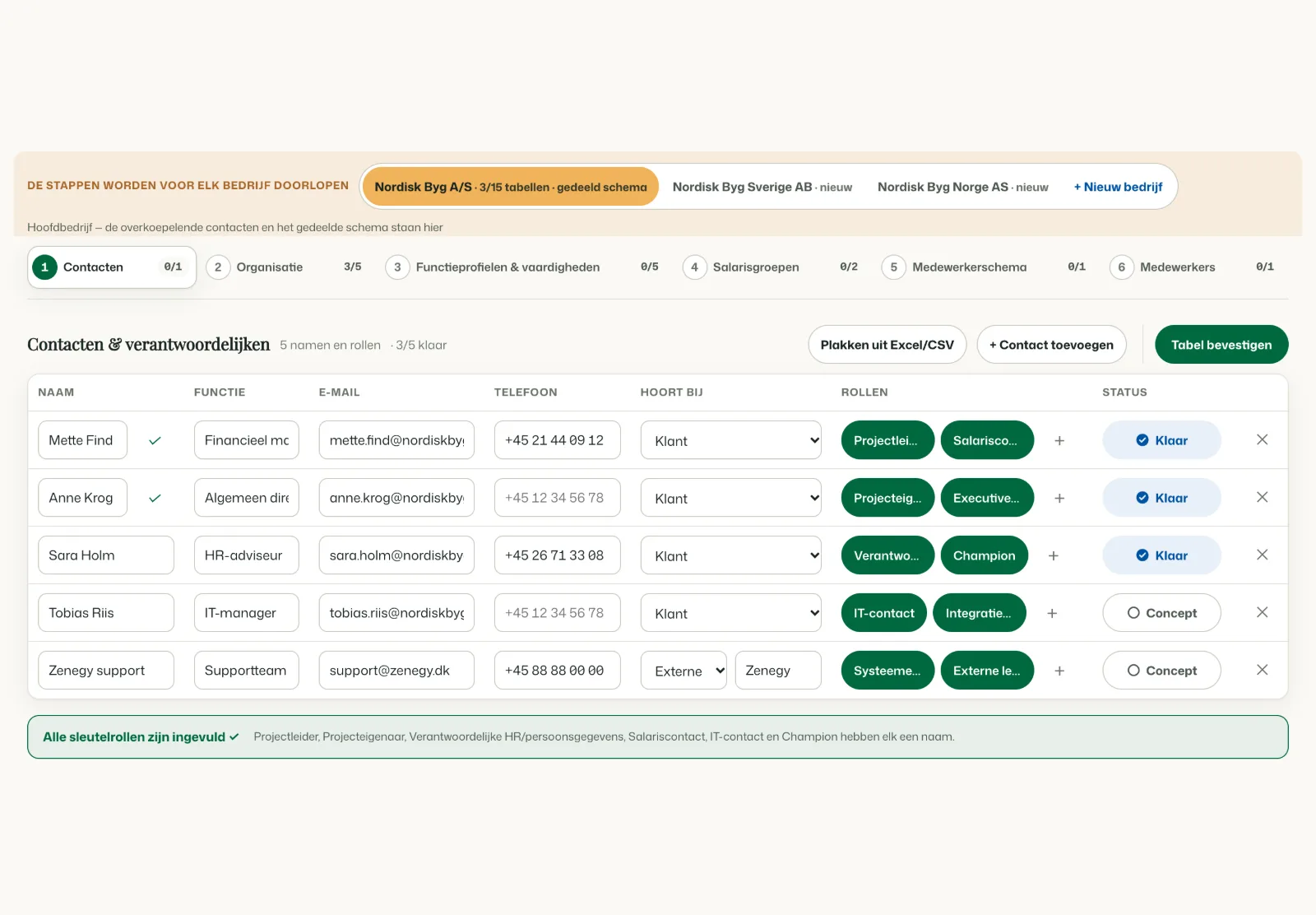This screenshot has width=1316, height=915.
Task: Click the Contact toevoegen button
Action: pos(1052,345)
